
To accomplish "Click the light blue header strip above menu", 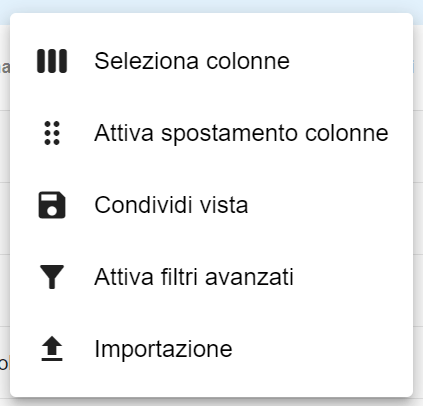I will pos(211,6).
